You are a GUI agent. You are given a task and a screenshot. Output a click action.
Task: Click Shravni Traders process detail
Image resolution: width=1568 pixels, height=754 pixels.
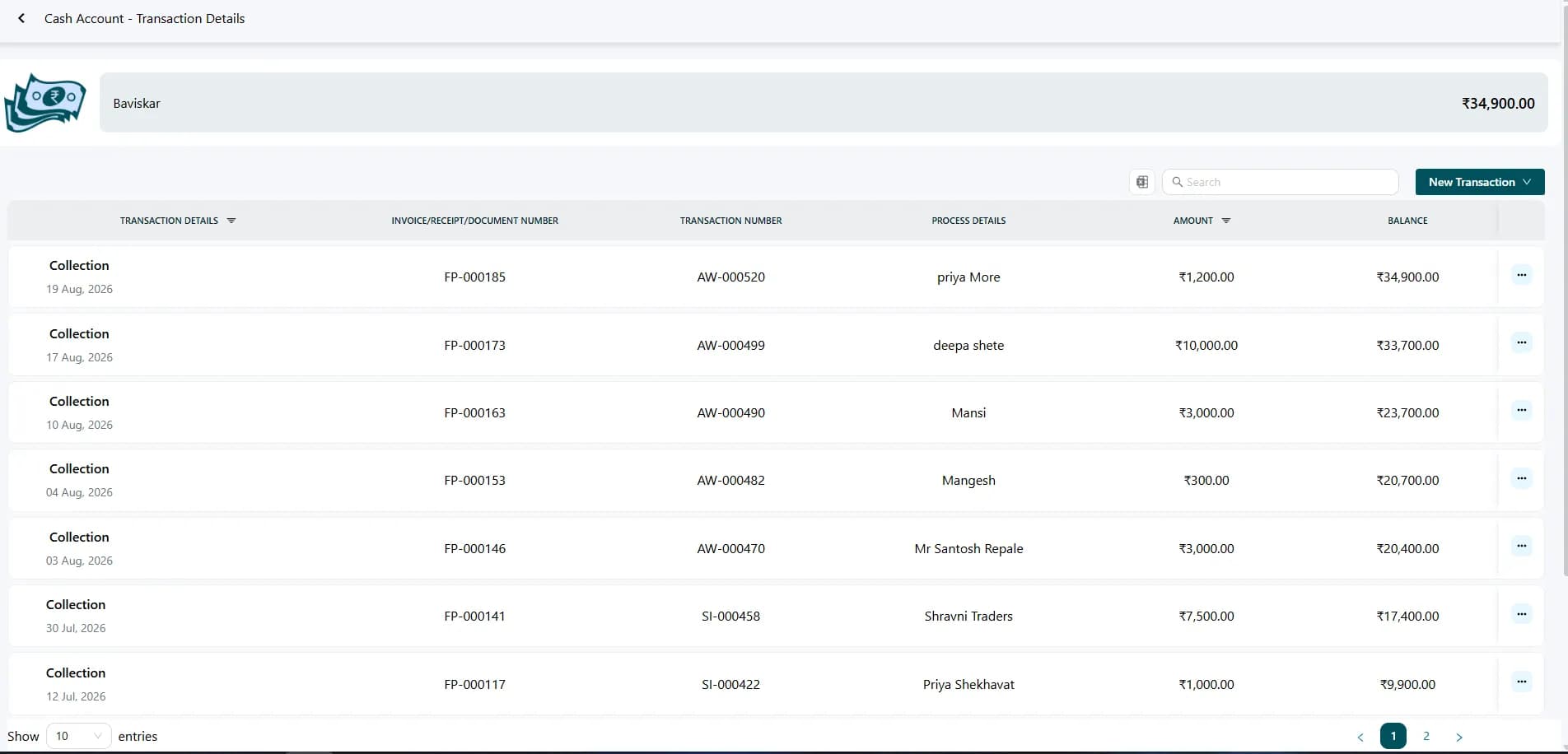pos(968,617)
